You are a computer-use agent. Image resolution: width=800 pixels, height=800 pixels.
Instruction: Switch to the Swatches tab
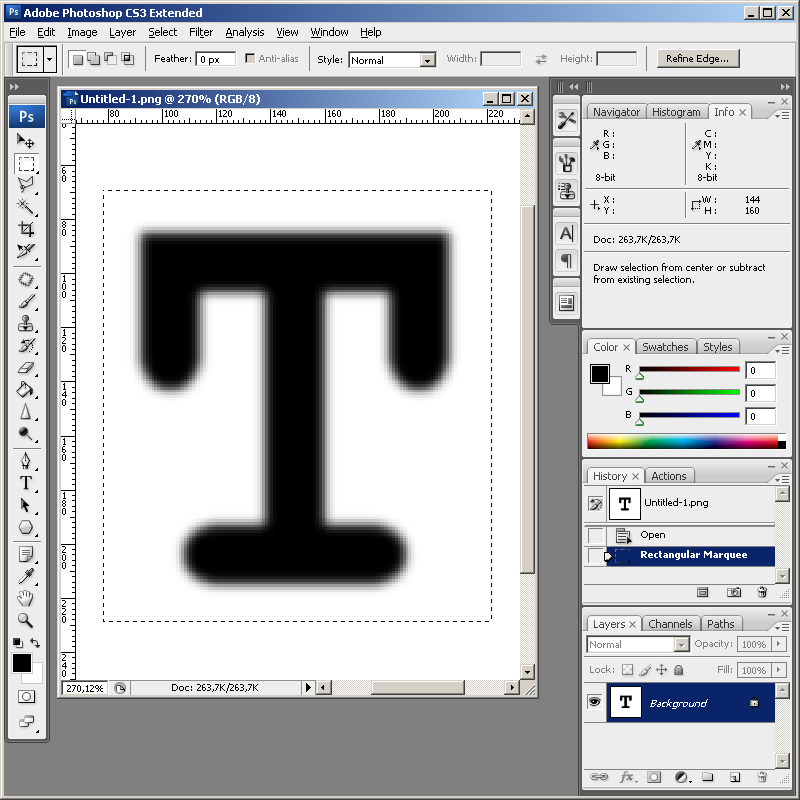[x=665, y=347]
